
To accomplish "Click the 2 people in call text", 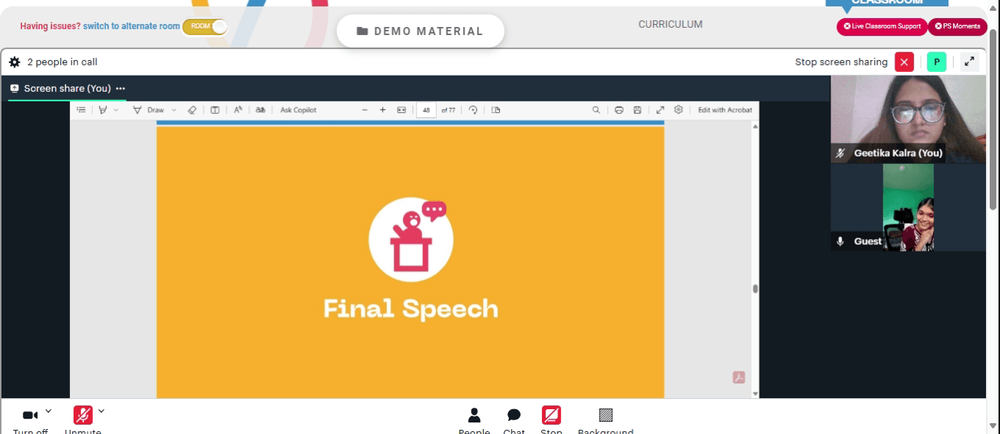I will point(62,62).
